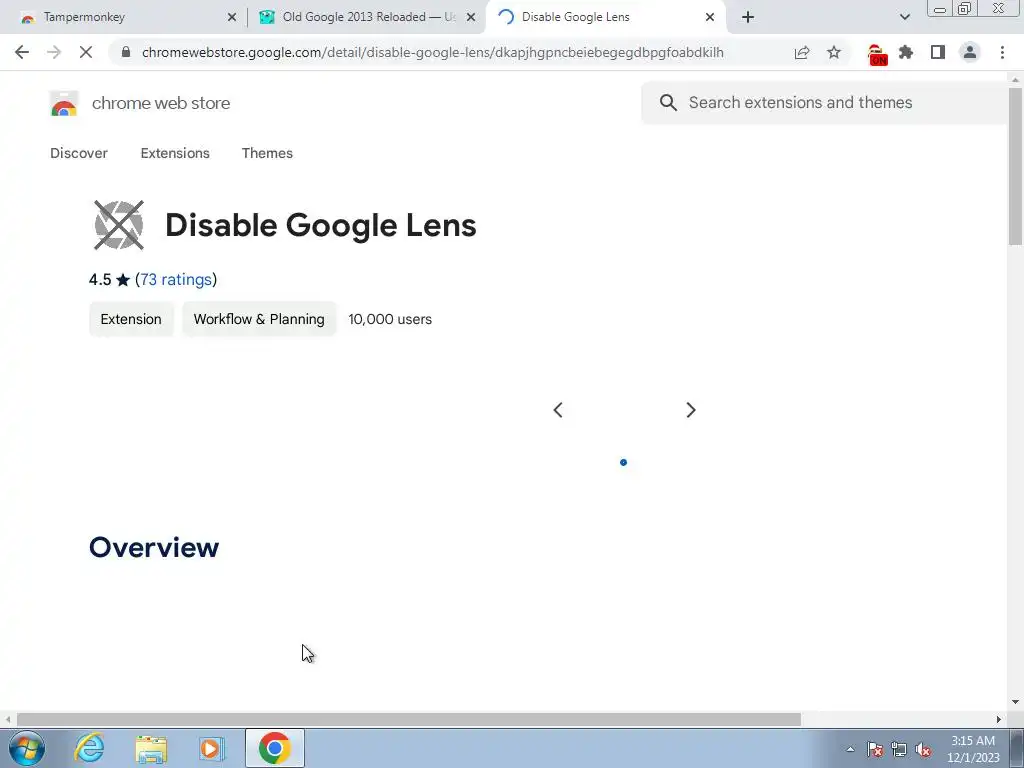
Task: Go back to the previous page
Action: [x=22, y=52]
